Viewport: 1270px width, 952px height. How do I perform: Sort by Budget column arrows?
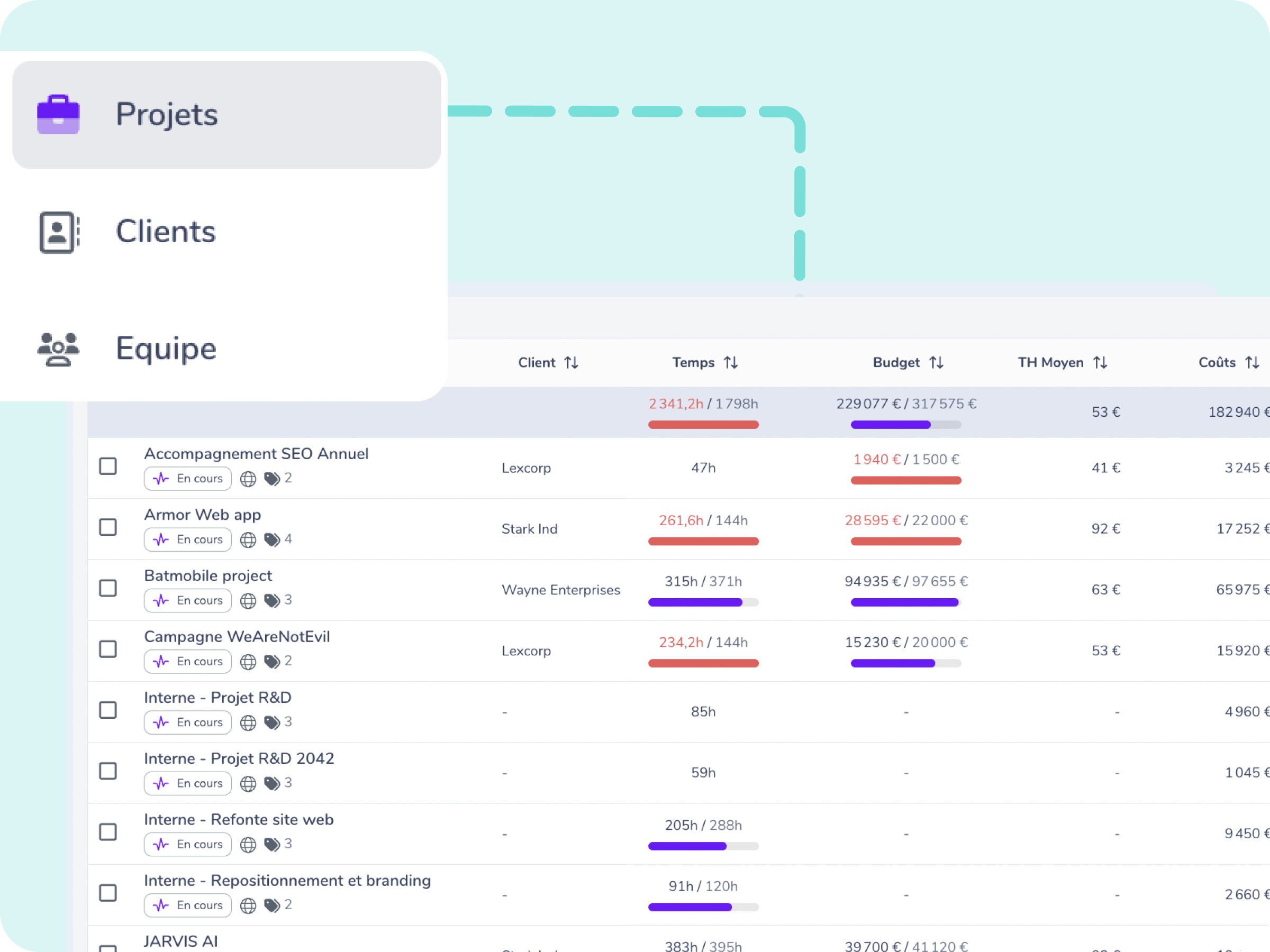coord(937,363)
